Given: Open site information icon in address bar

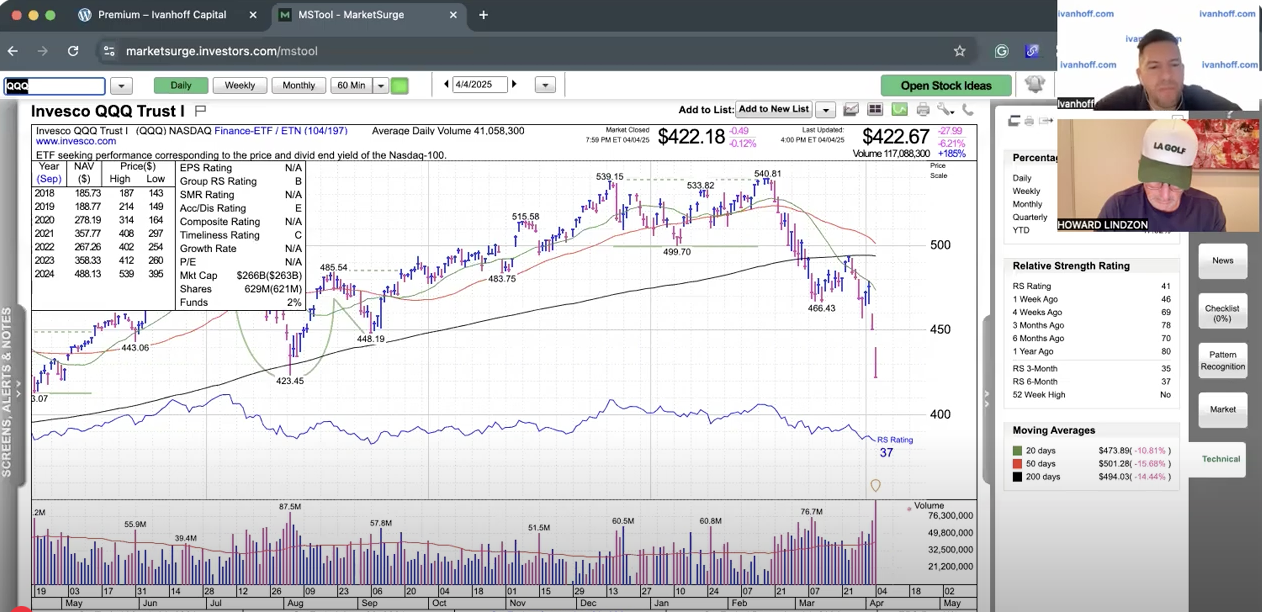Looking at the screenshot, I should click(x=109, y=51).
